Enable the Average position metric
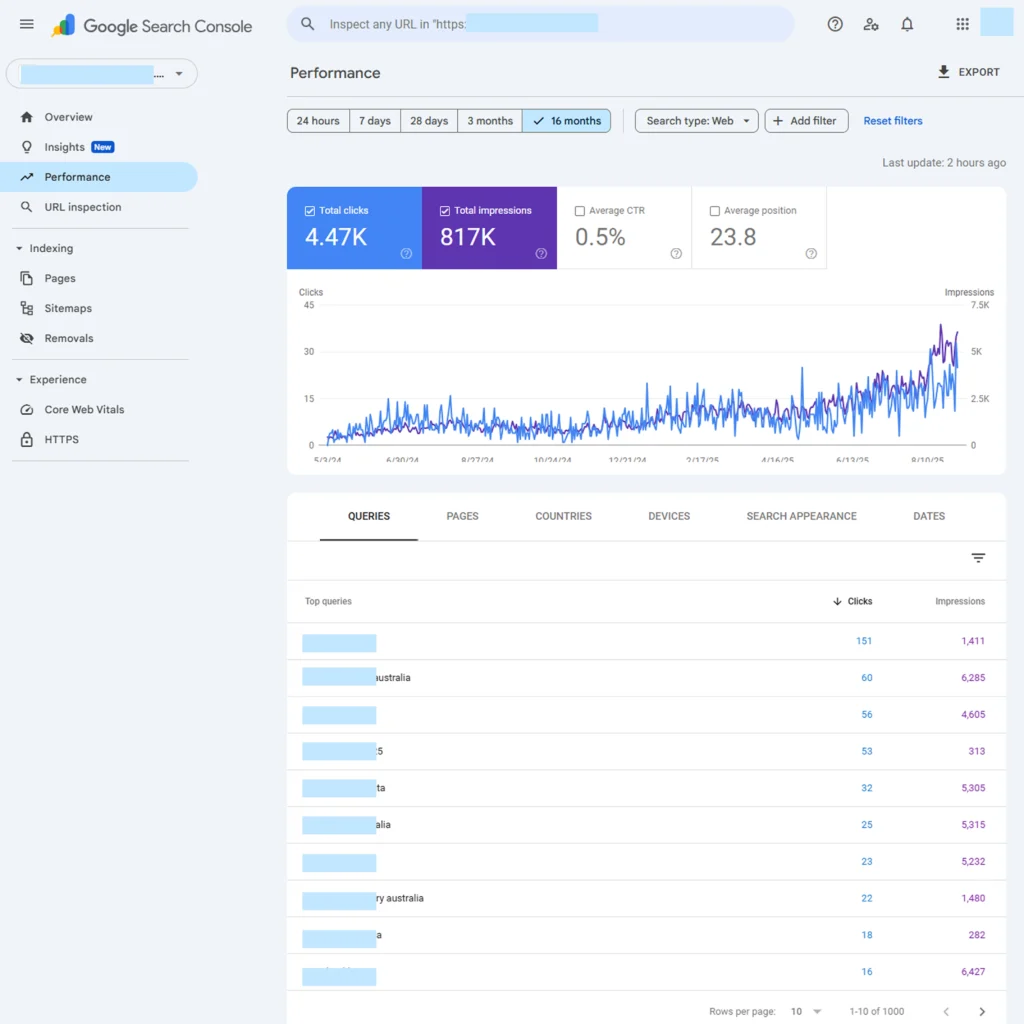 point(714,211)
